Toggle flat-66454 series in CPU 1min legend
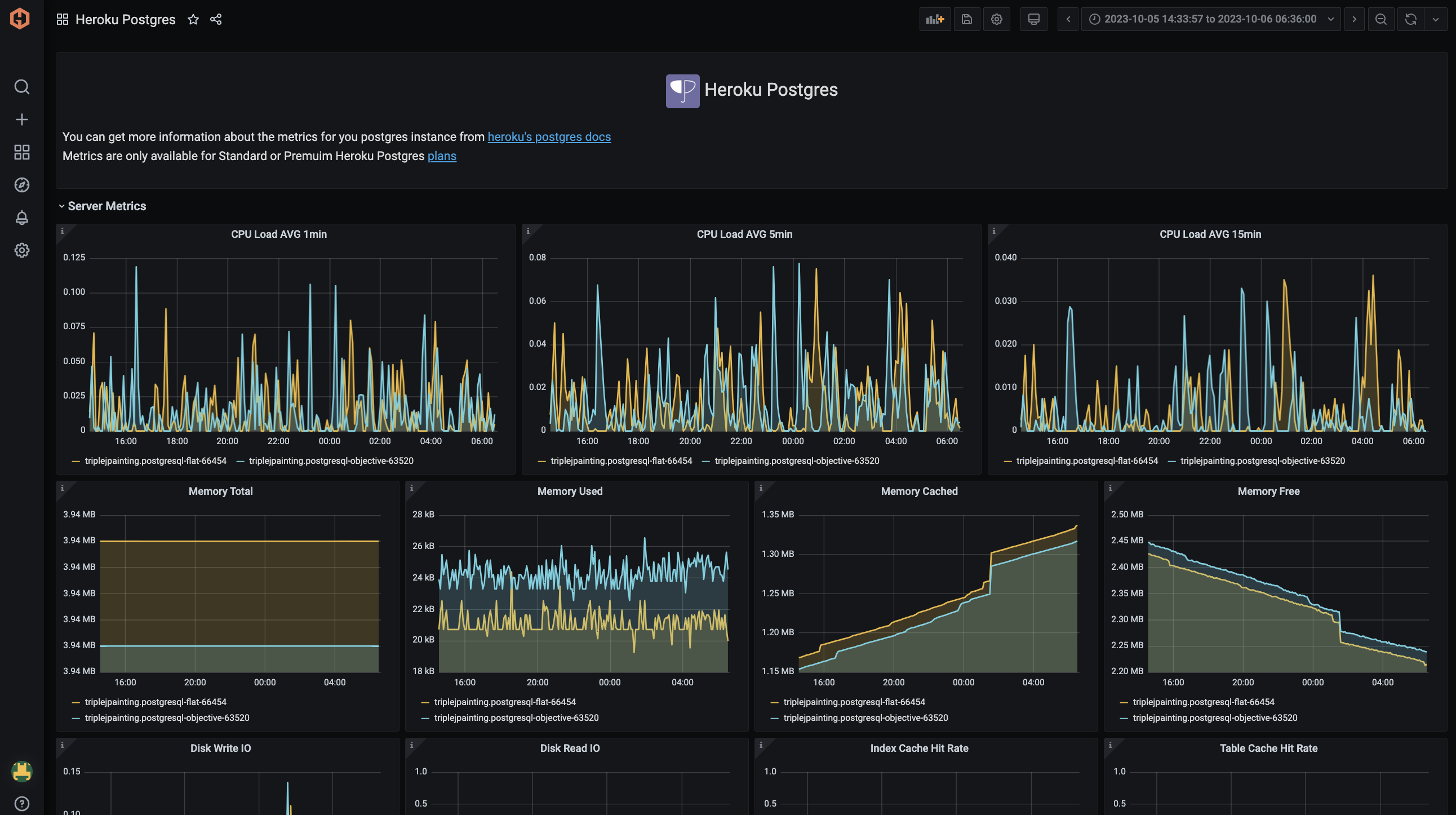Screen dimensions: 1456x815 tap(156, 460)
